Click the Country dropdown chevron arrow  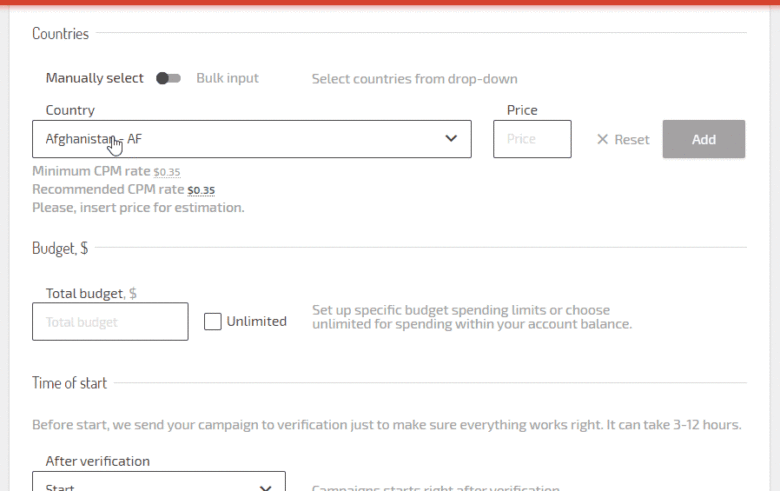450,139
